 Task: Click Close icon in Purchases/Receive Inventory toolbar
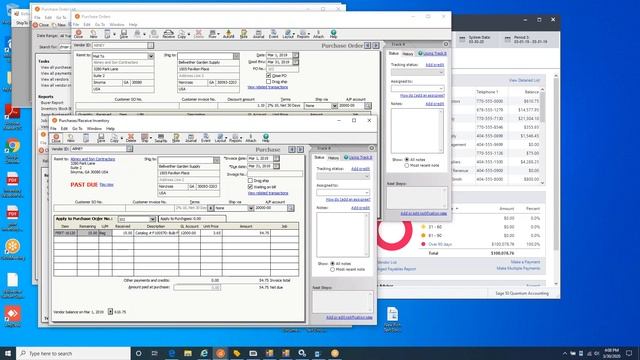[56, 138]
